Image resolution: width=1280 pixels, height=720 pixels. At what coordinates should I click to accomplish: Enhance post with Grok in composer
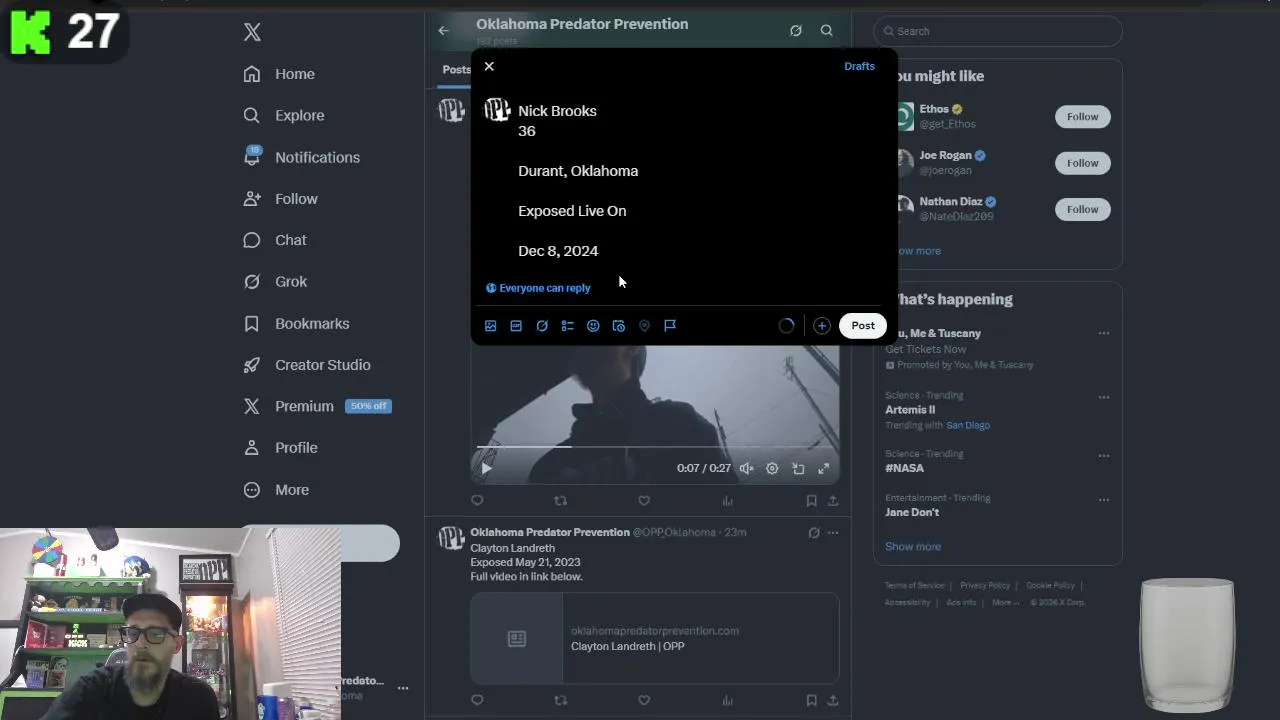coord(542,326)
